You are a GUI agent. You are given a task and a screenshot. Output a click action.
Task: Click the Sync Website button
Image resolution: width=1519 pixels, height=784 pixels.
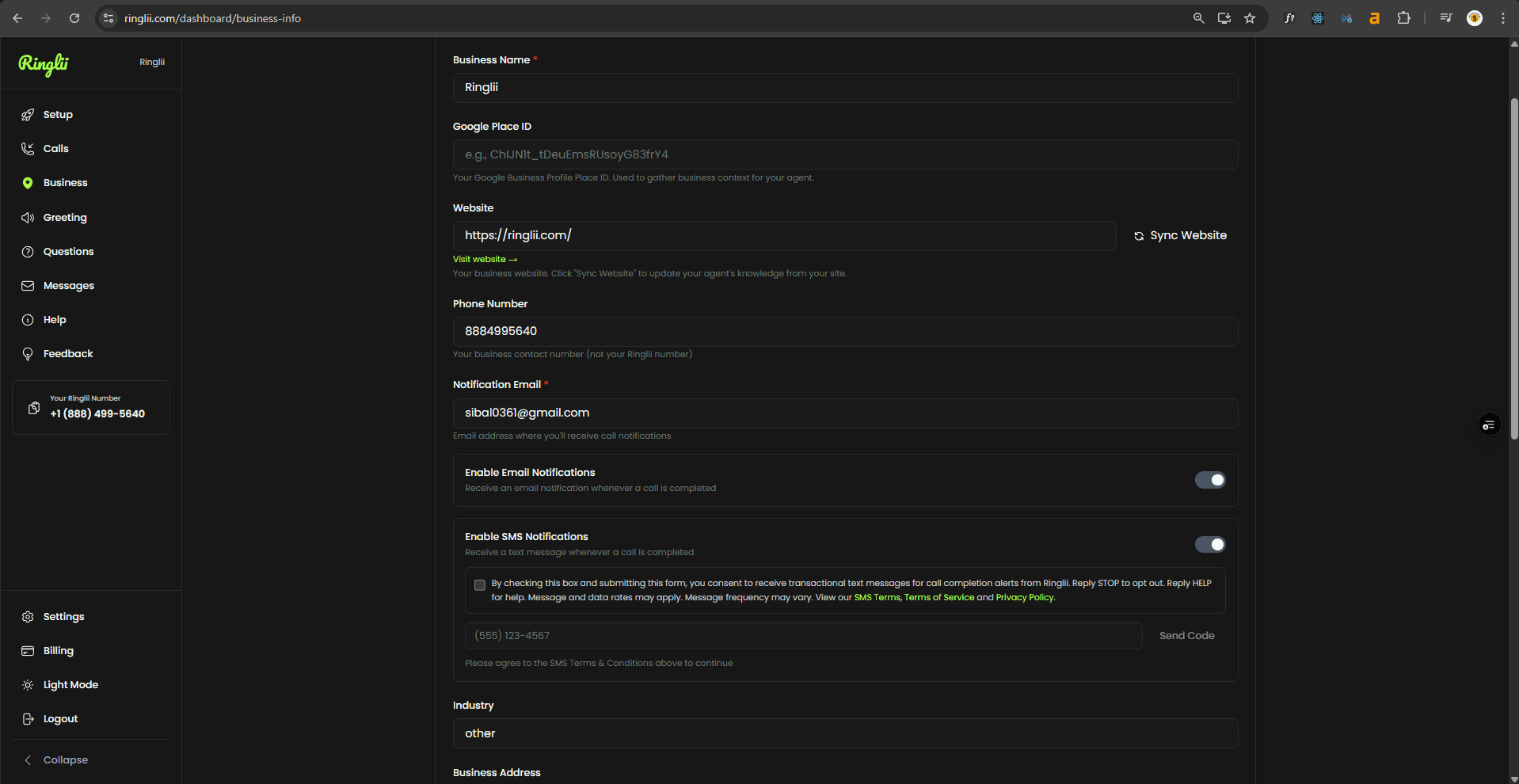[x=1180, y=234]
